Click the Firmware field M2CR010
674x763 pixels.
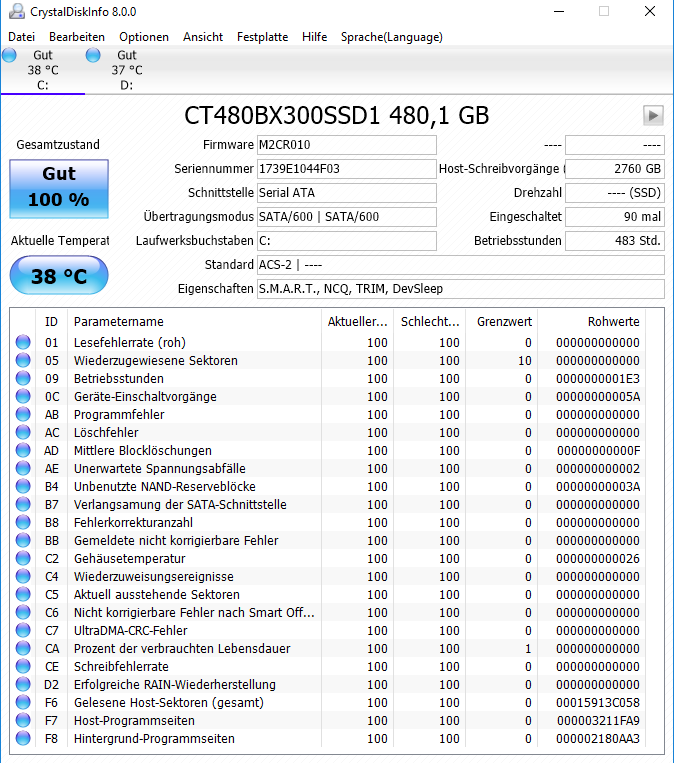tap(346, 145)
